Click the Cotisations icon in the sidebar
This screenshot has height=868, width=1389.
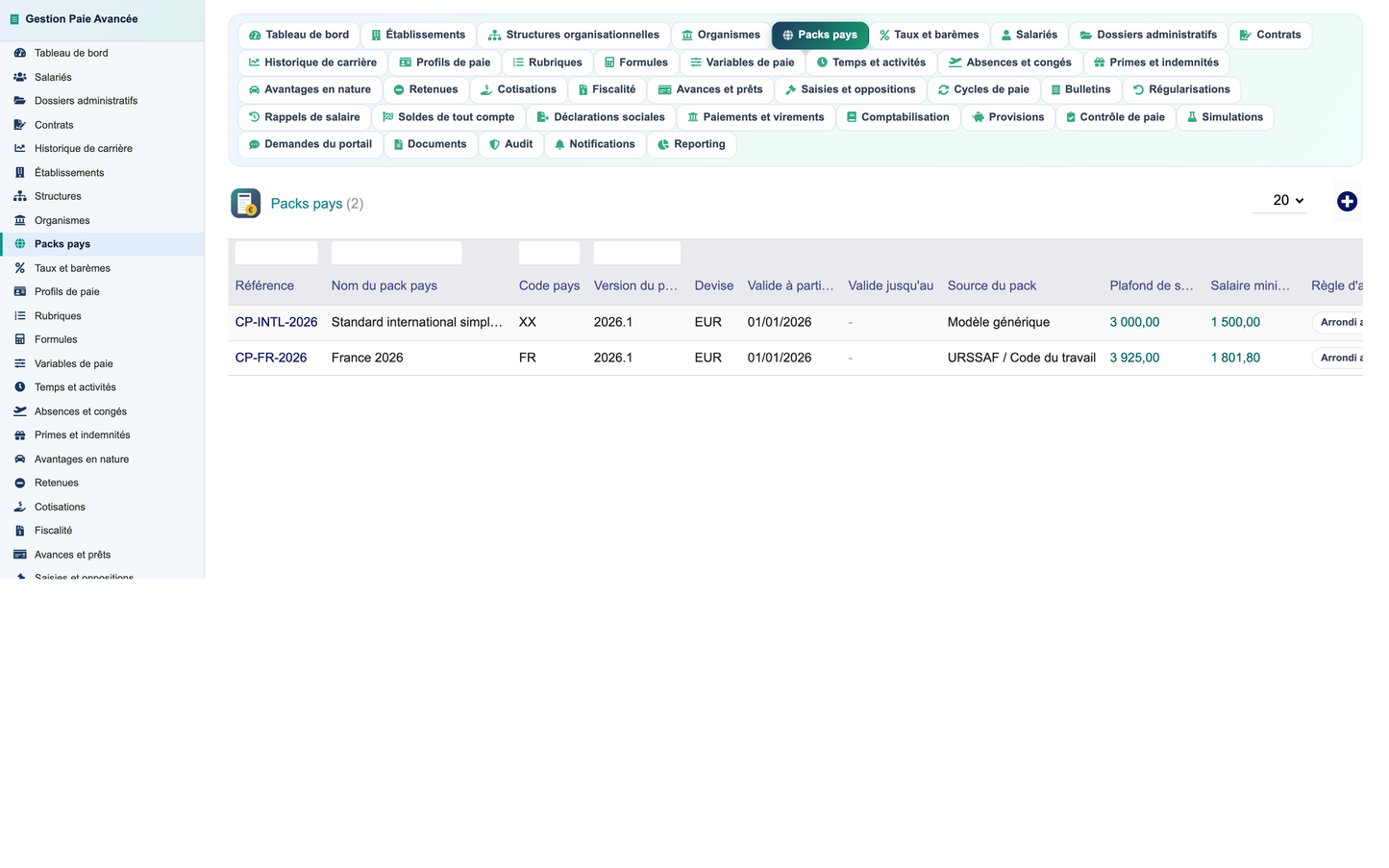(19, 507)
